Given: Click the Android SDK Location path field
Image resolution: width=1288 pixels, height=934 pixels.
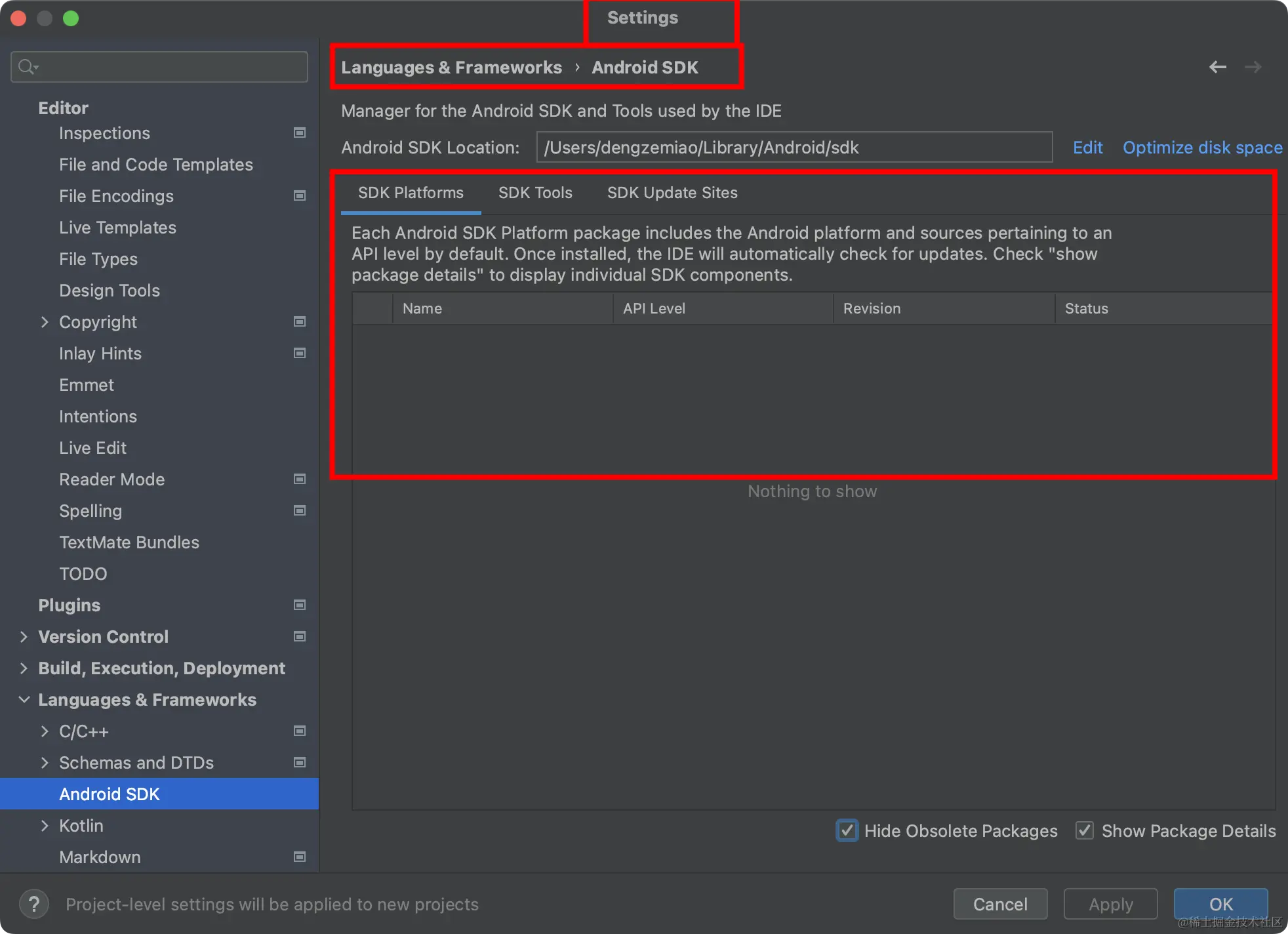Looking at the screenshot, I should click(x=794, y=148).
